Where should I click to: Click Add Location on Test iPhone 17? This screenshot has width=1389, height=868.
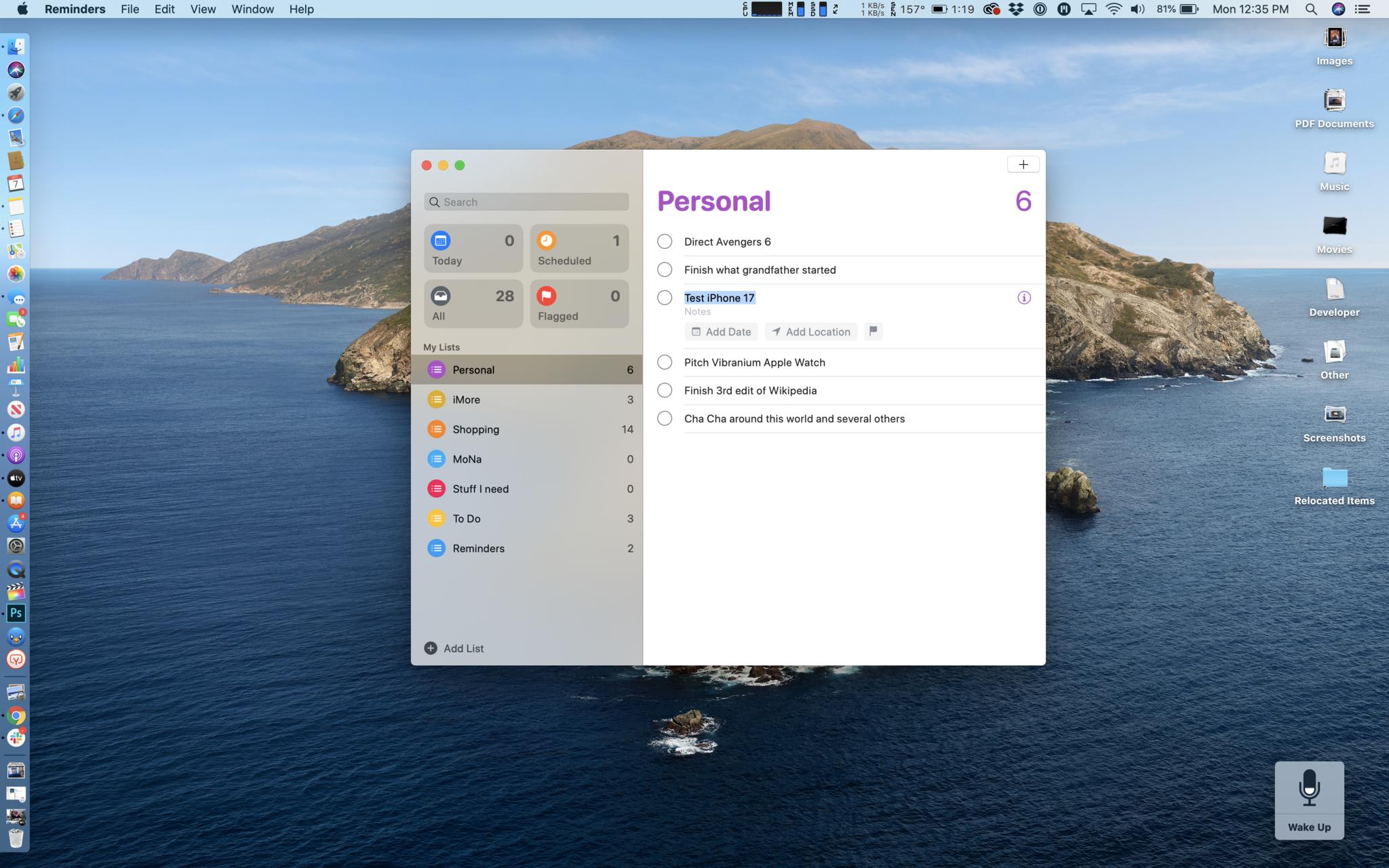811,332
